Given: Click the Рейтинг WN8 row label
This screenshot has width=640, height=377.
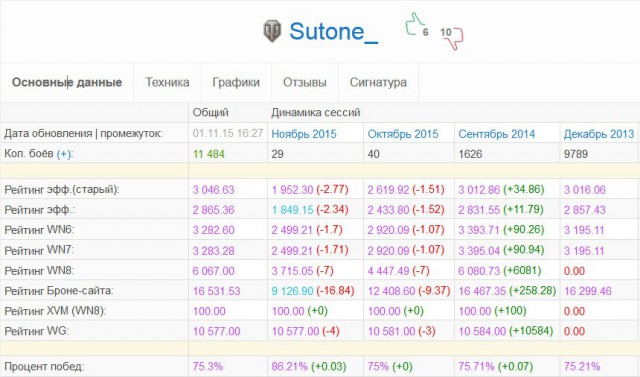Looking at the screenshot, I should coord(39,271).
